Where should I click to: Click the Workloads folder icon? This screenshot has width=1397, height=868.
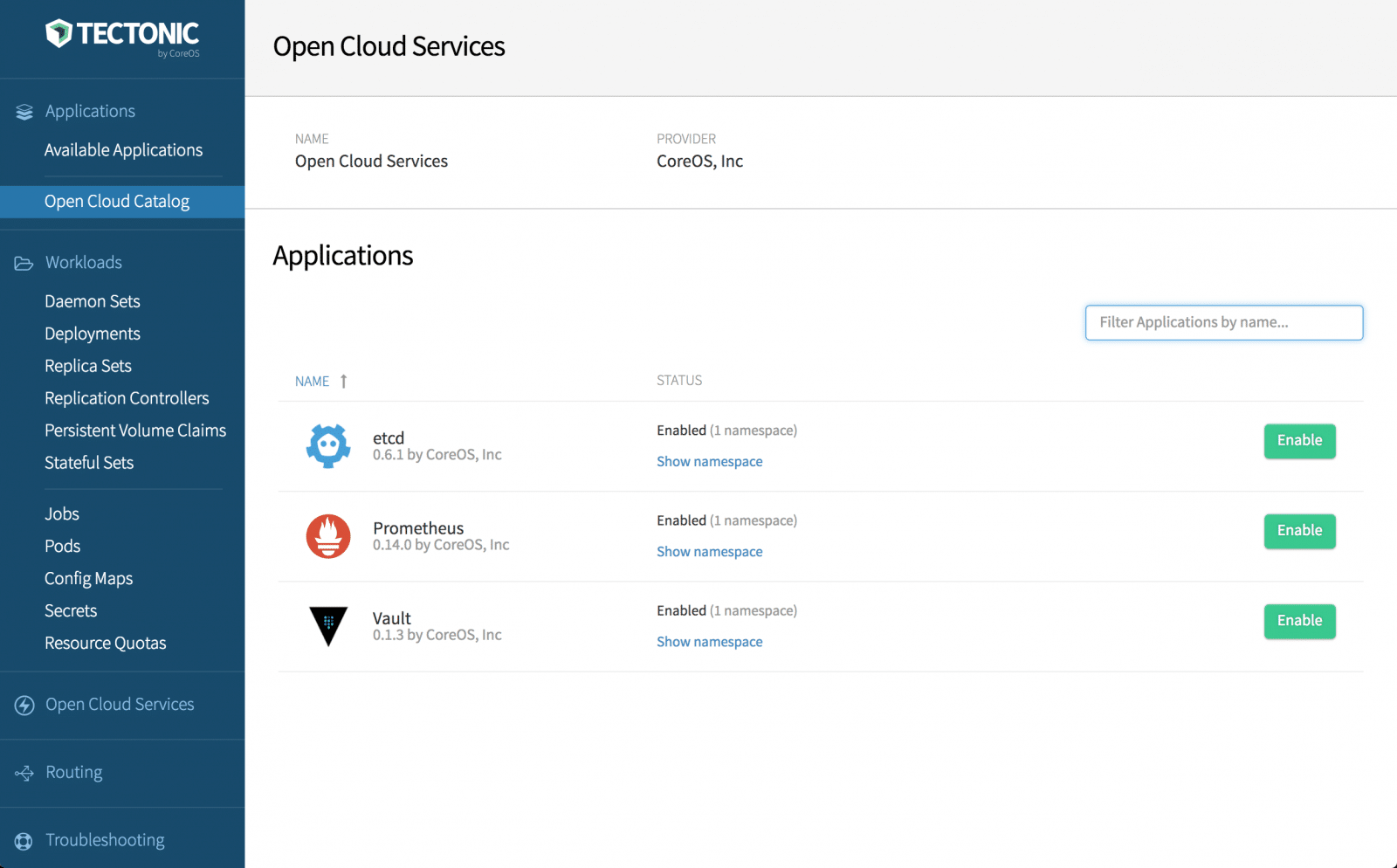coord(24,263)
